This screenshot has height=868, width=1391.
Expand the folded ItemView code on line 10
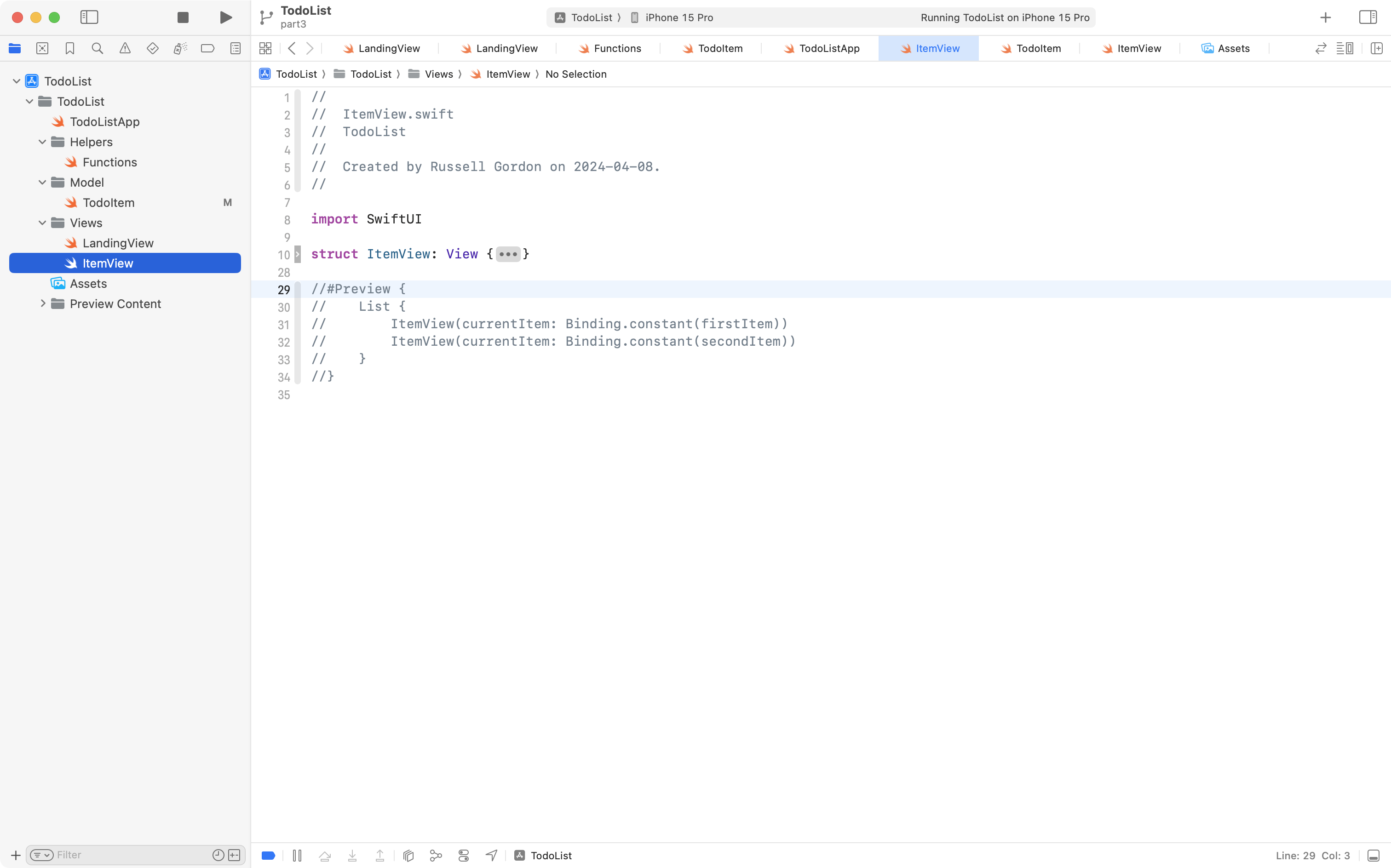pos(508,254)
